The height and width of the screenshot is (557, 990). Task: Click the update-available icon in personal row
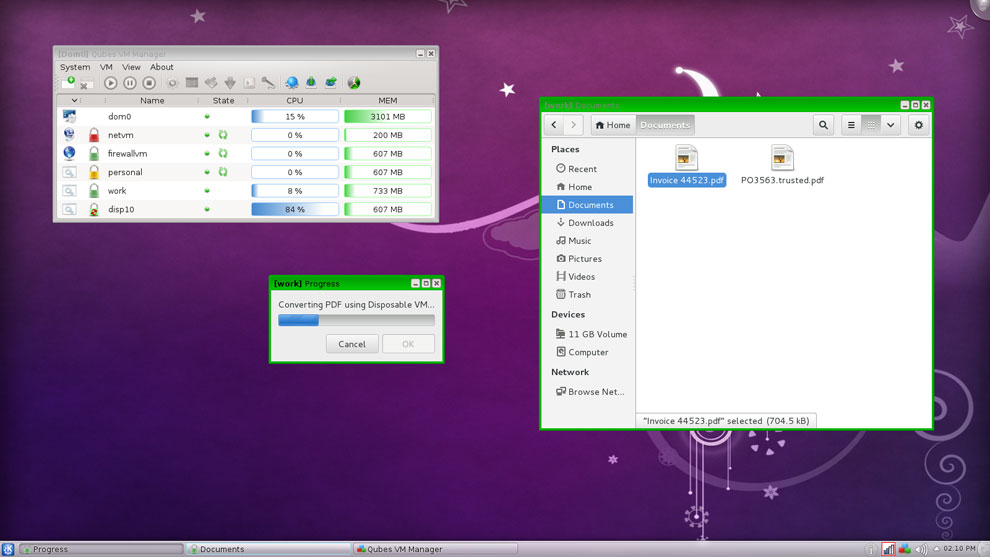223,172
